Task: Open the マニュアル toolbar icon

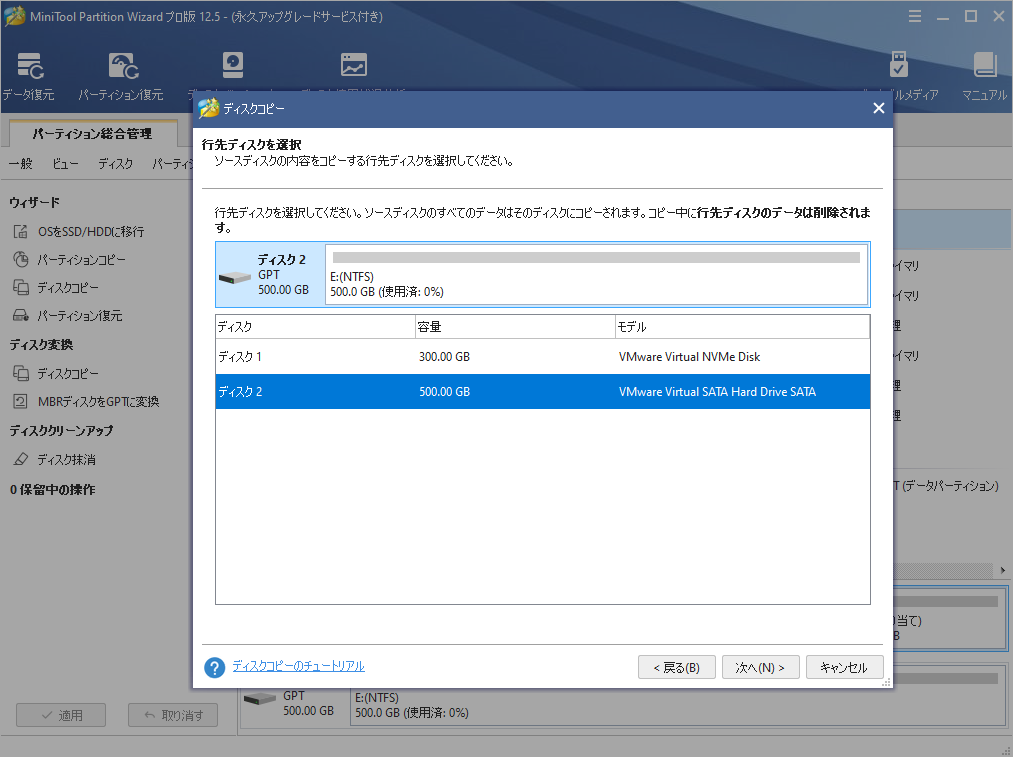Action: click(x=985, y=65)
